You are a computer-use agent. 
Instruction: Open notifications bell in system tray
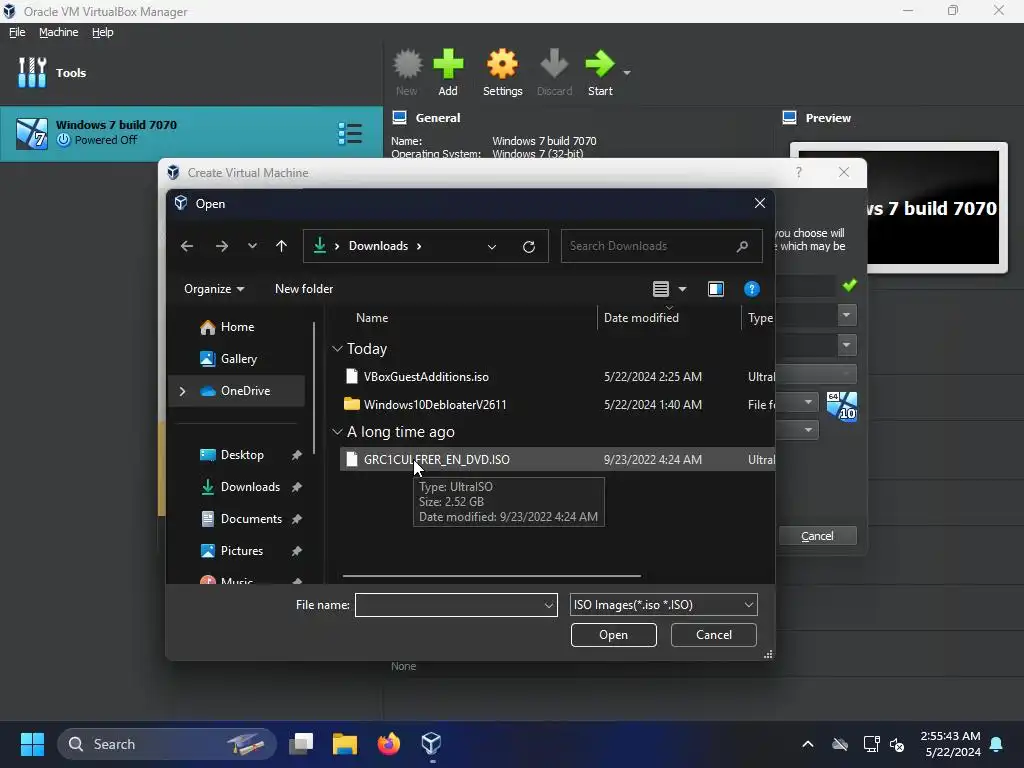pyautogui.click(x=997, y=744)
